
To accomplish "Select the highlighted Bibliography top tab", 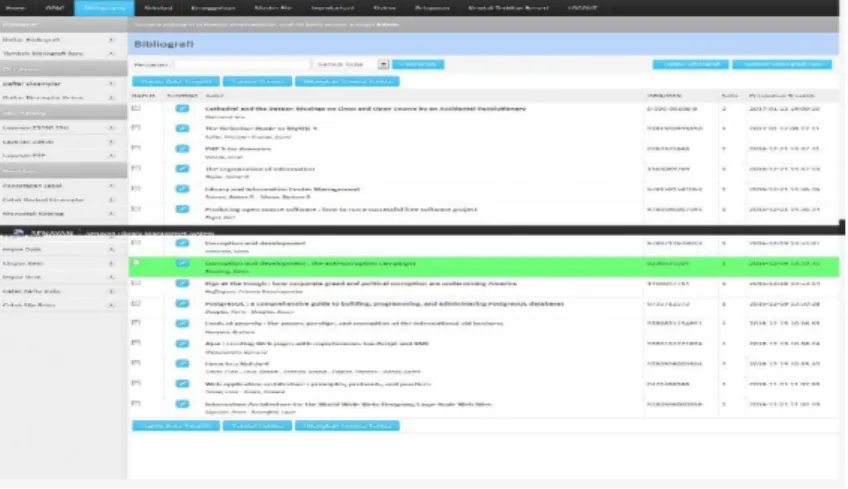I will [104, 8].
